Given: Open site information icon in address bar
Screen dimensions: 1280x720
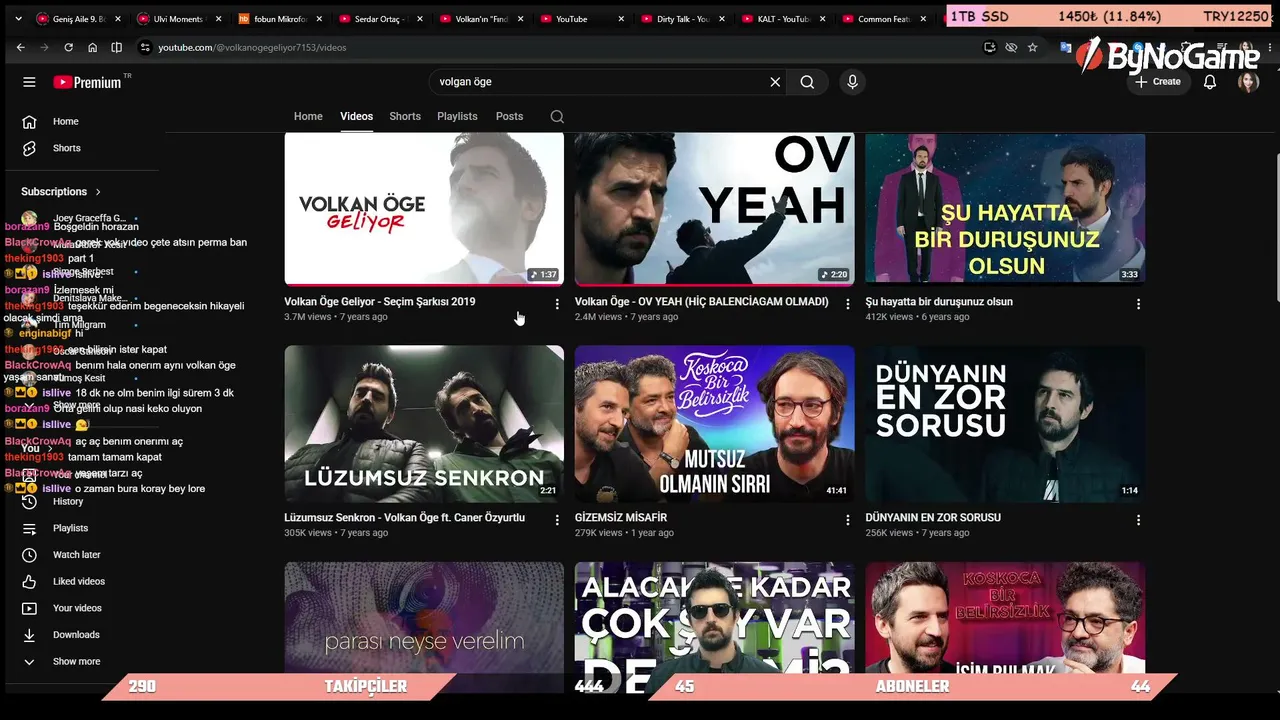Looking at the screenshot, I should tap(145, 47).
